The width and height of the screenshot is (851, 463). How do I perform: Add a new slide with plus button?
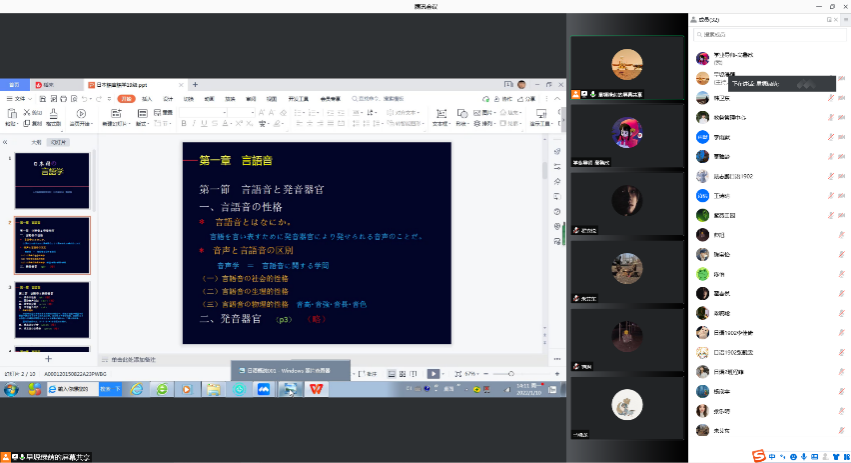(x=48, y=358)
